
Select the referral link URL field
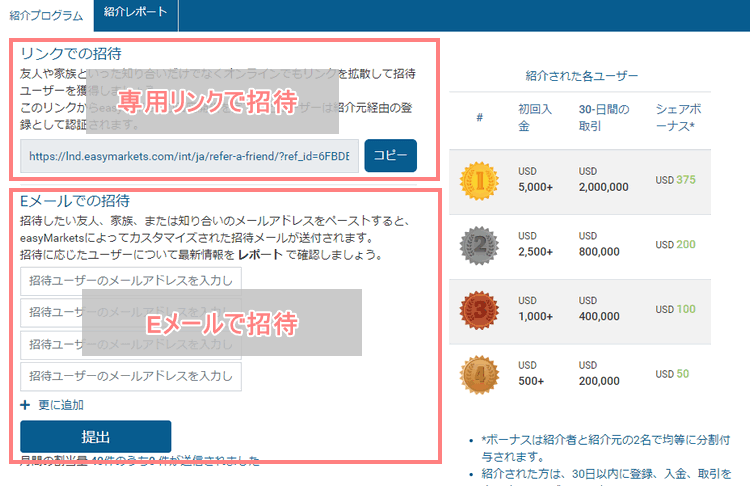(189, 156)
